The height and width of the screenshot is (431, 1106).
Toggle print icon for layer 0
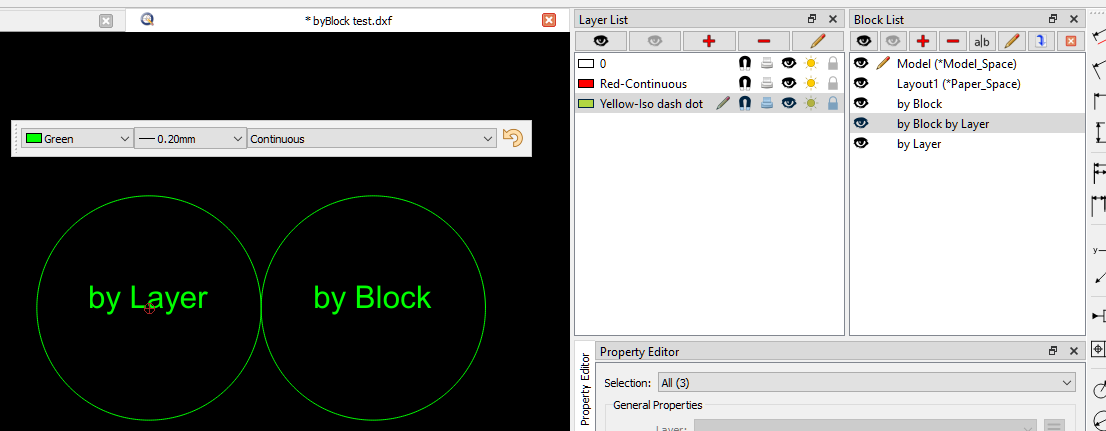coord(767,63)
